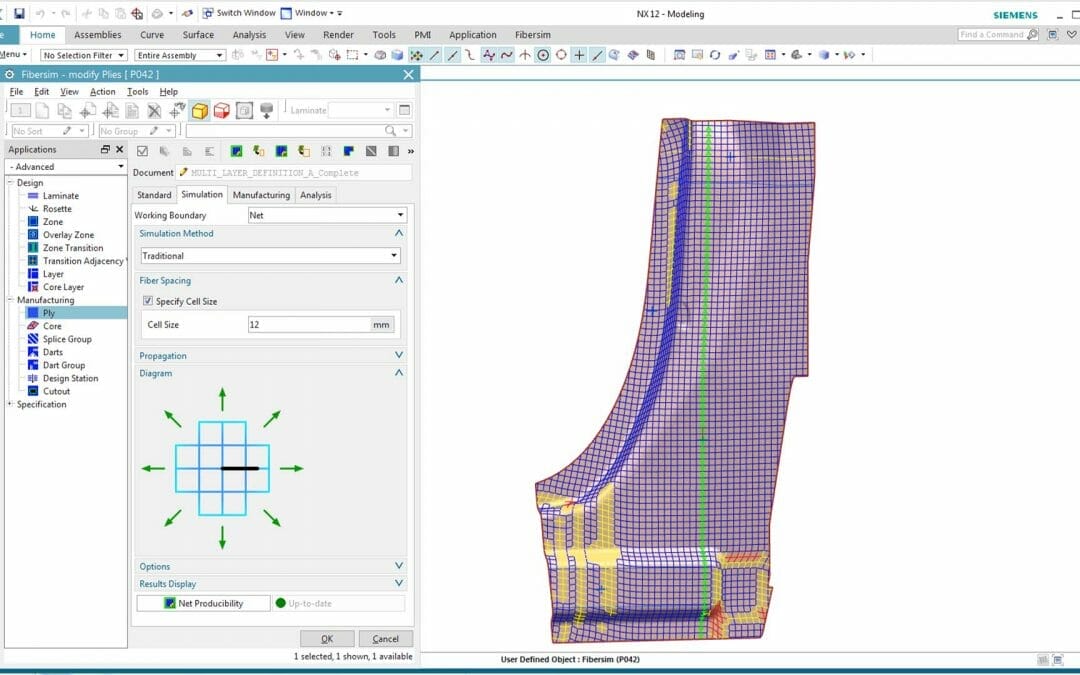Toggle the Enable Snap Point dotted-cross icon
Image resolution: width=1080 pixels, height=675 pixels.
pyautogui.click(x=416, y=55)
